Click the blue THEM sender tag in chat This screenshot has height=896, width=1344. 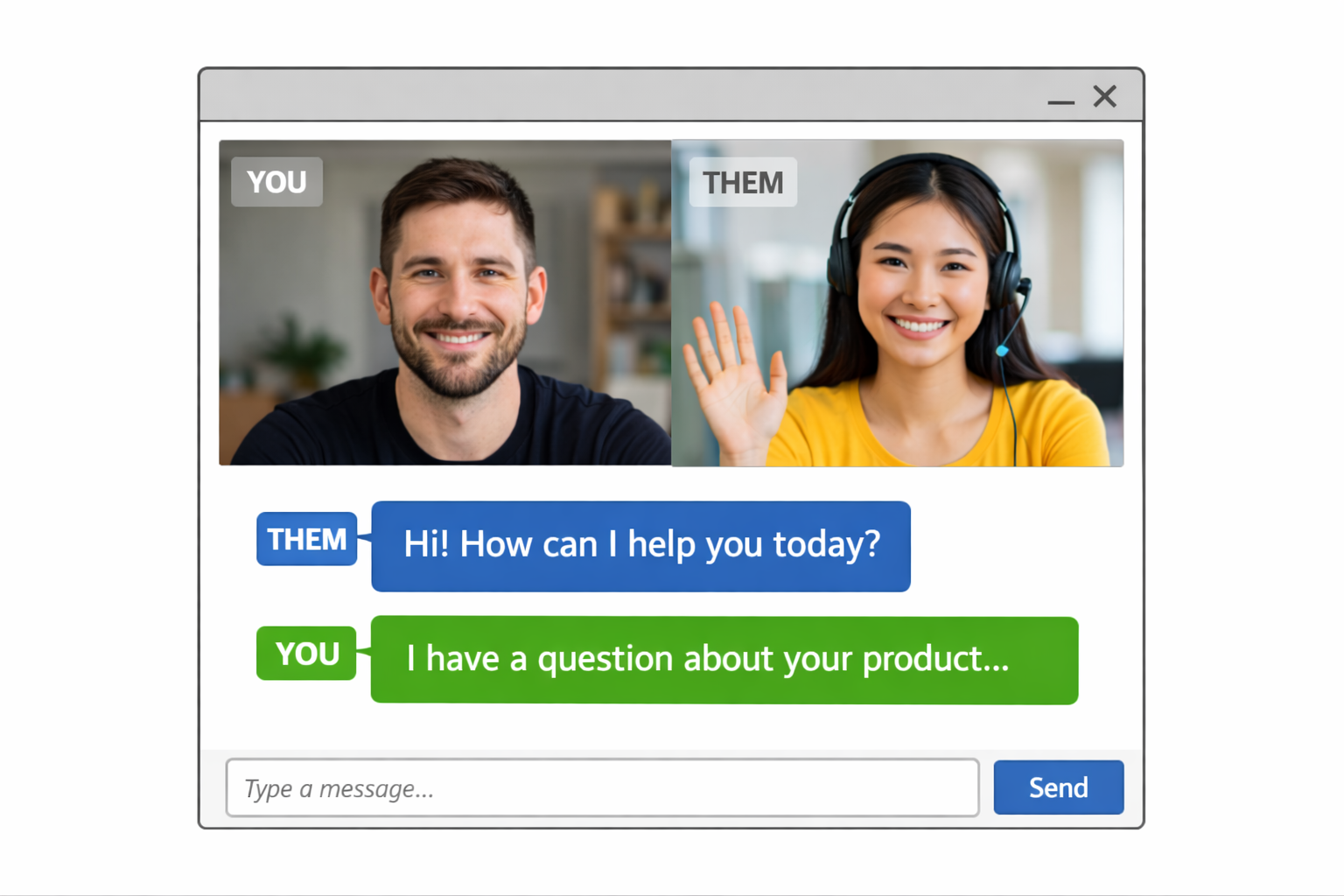click(x=307, y=539)
